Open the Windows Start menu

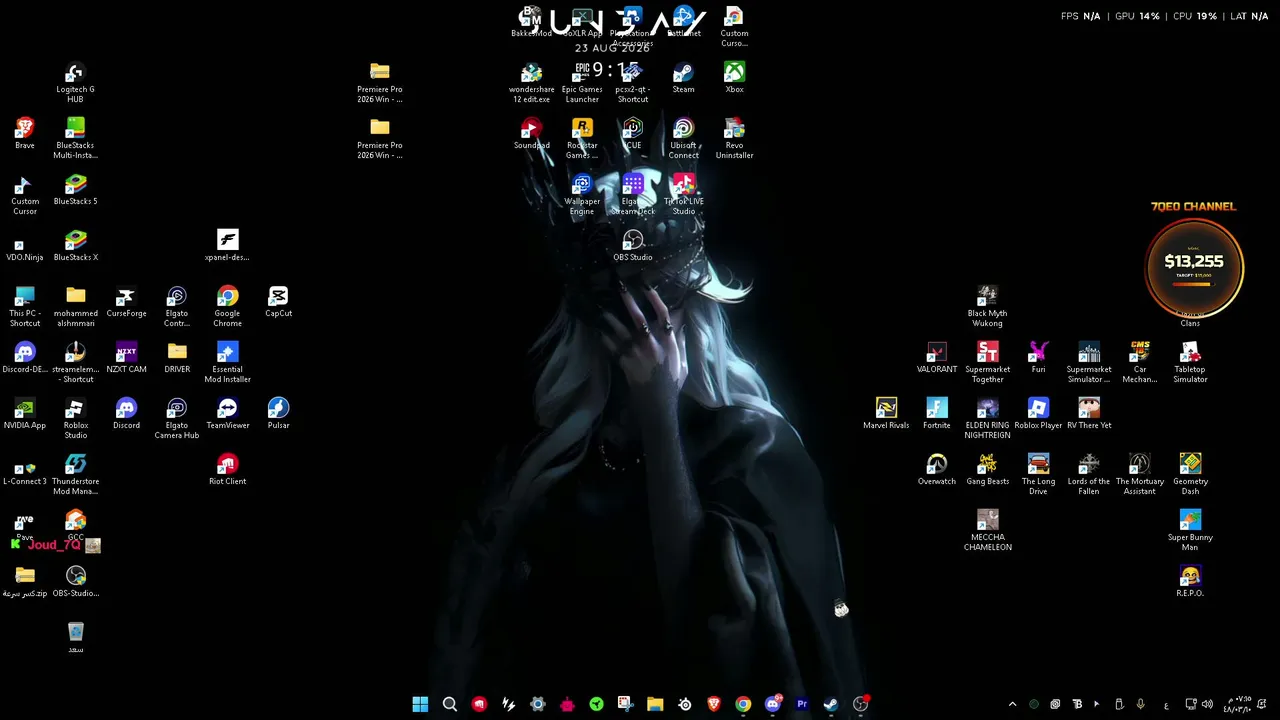pyautogui.click(x=420, y=704)
